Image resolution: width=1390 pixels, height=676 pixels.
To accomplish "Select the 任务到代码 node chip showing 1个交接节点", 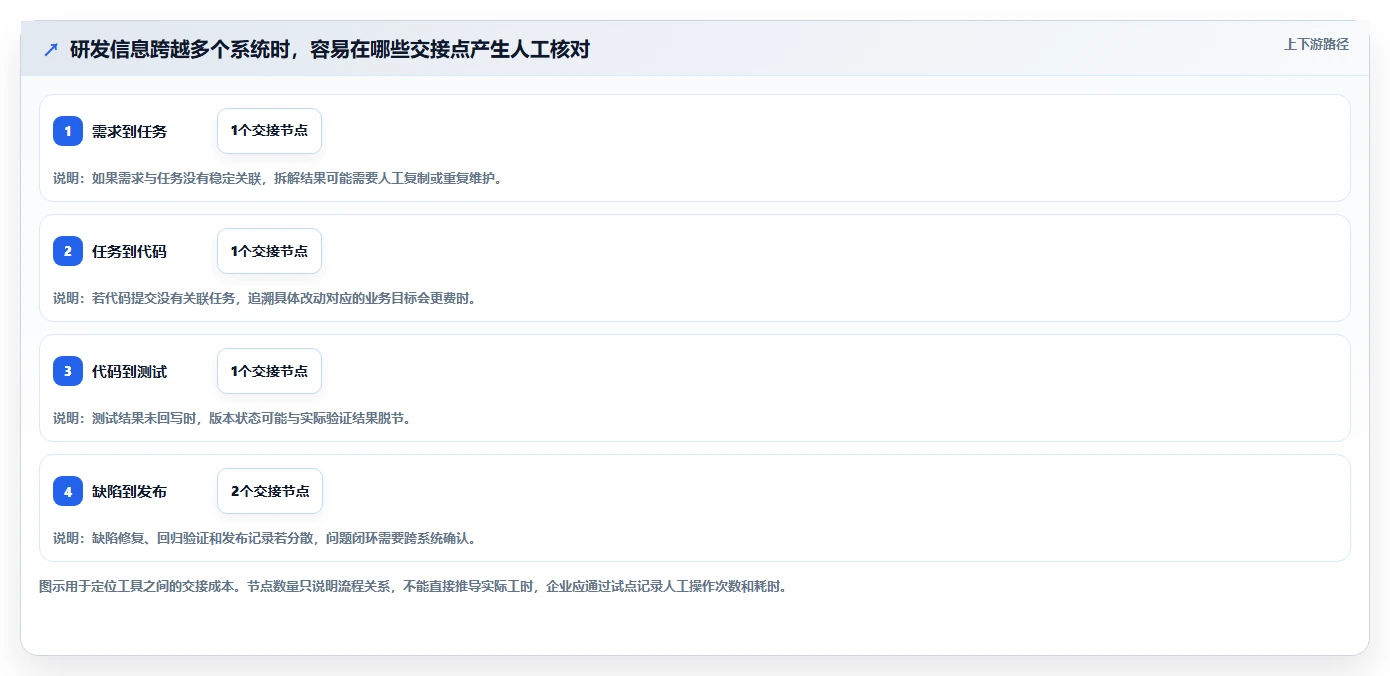I will pyautogui.click(x=269, y=251).
